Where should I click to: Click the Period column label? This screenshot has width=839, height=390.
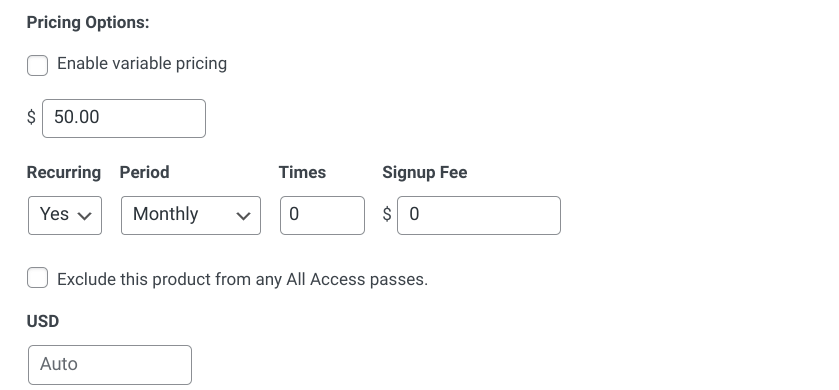pyautogui.click(x=144, y=172)
